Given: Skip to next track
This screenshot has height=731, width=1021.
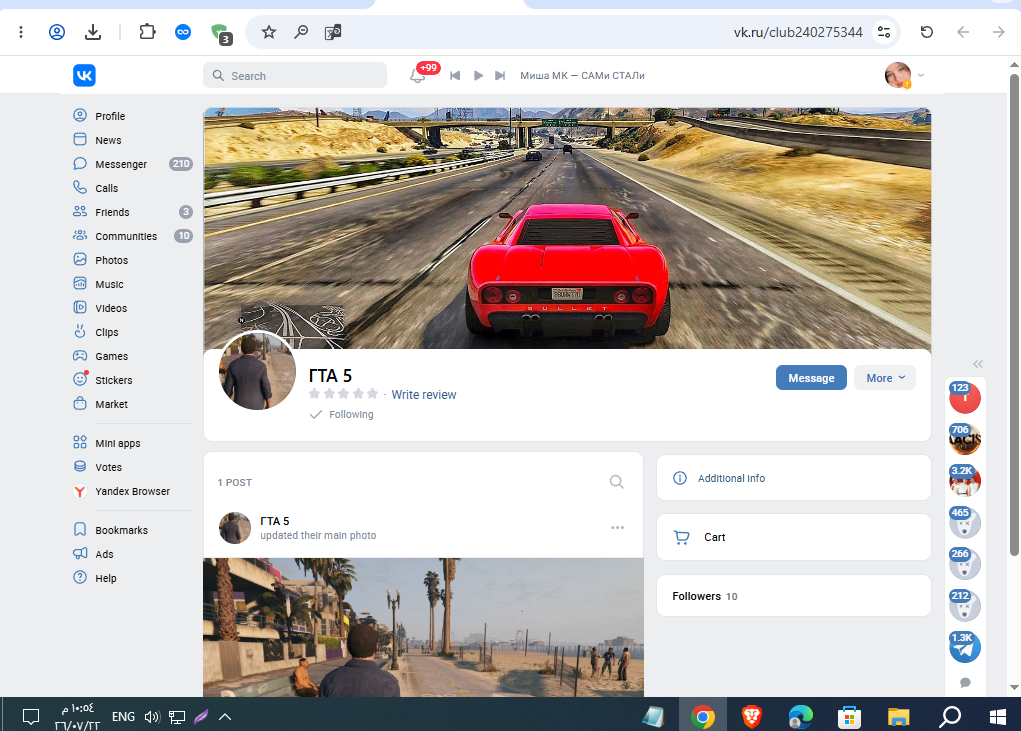Looking at the screenshot, I should (500, 76).
